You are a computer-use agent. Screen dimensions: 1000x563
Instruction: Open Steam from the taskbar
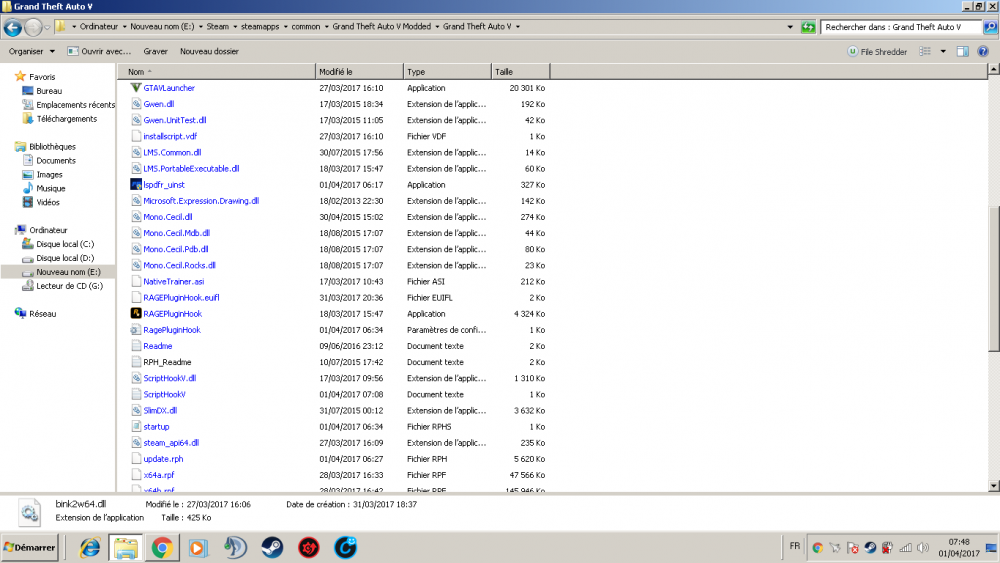[x=272, y=548]
